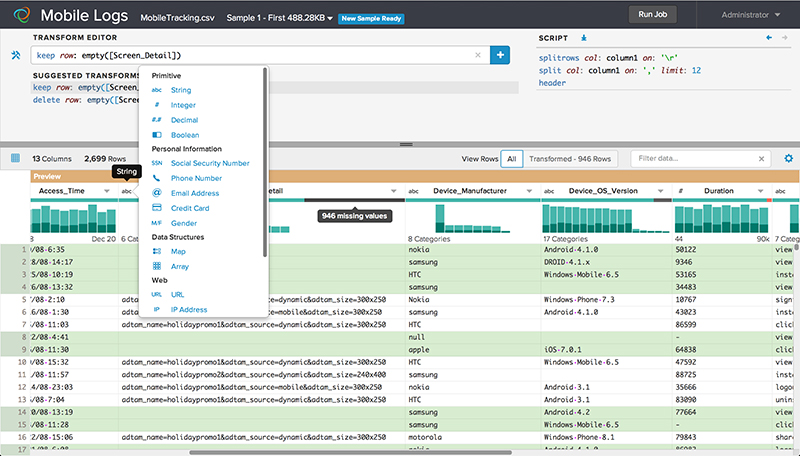This screenshot has width=800, height=456.
Task: Expand the Administrator user menu
Action: point(751,15)
